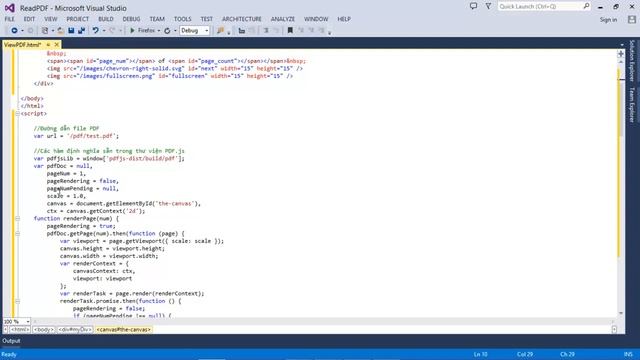
Task: Click the toolbar overflow options arrow
Action: pos(330,32)
